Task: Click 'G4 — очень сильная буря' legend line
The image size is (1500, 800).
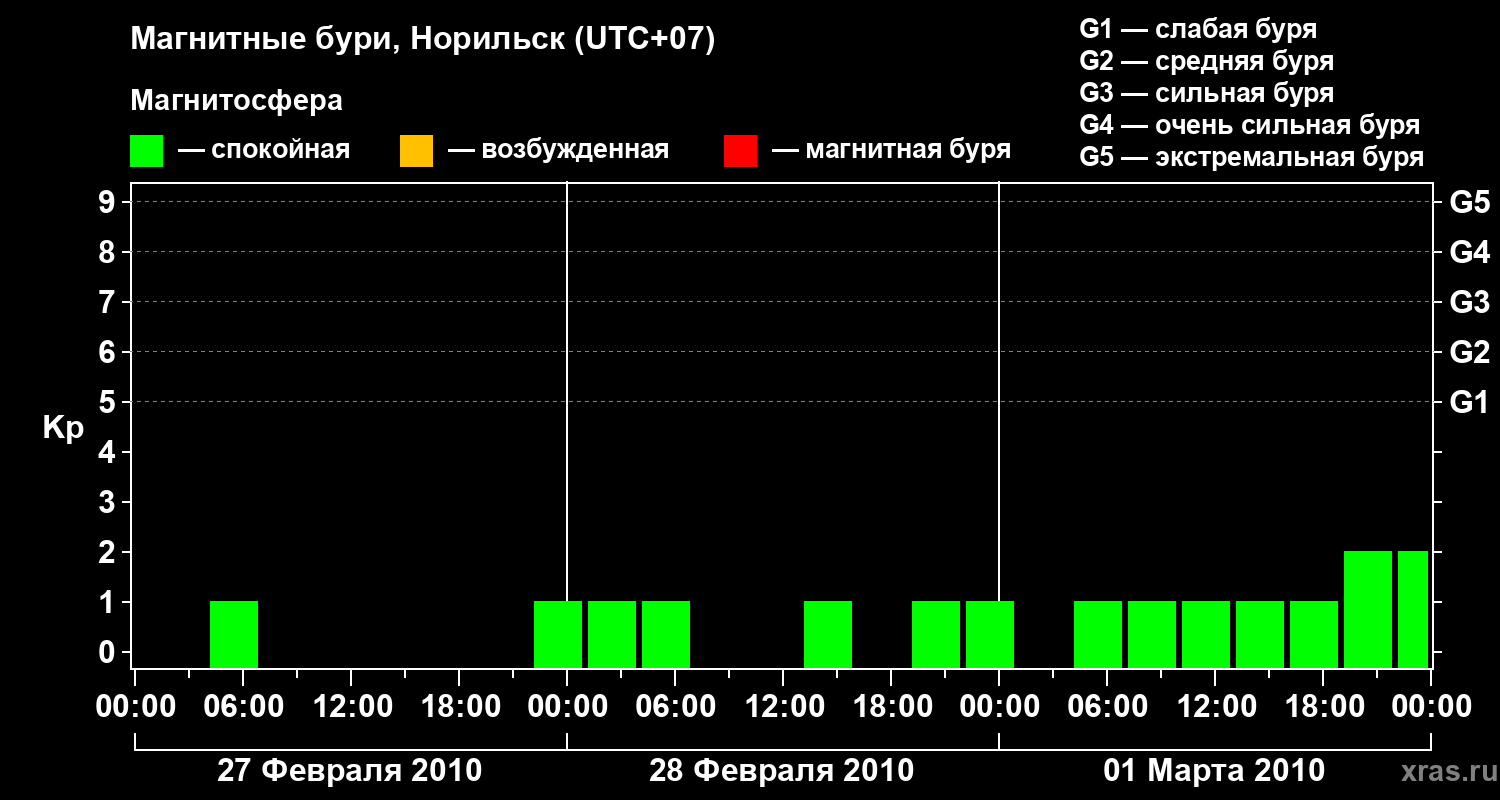Action: pos(1250,125)
